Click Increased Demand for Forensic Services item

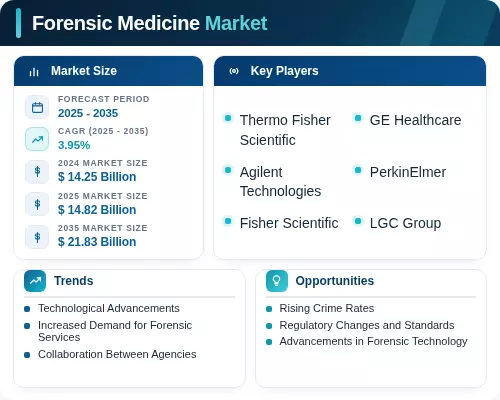115,331
